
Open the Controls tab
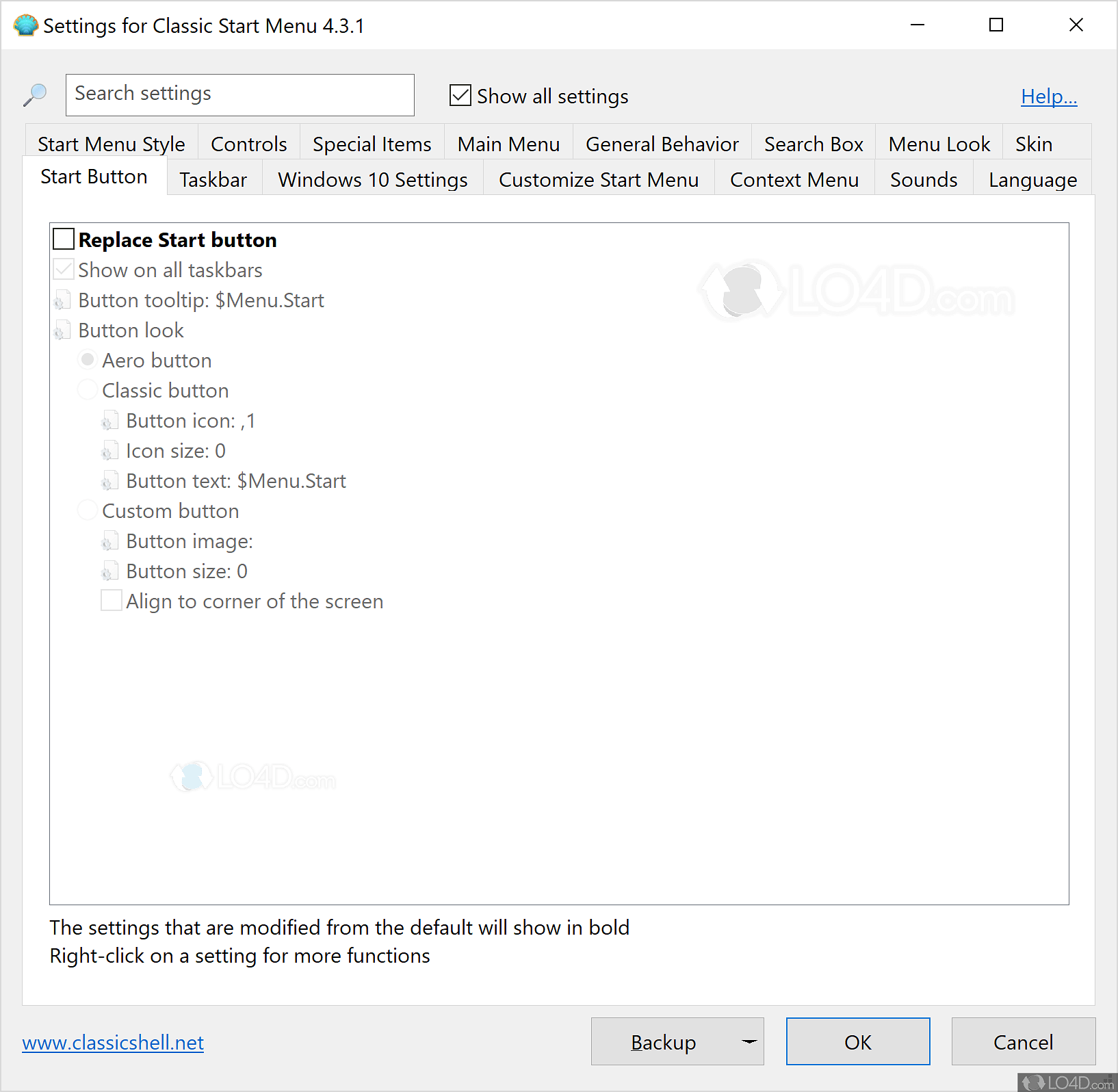click(249, 144)
